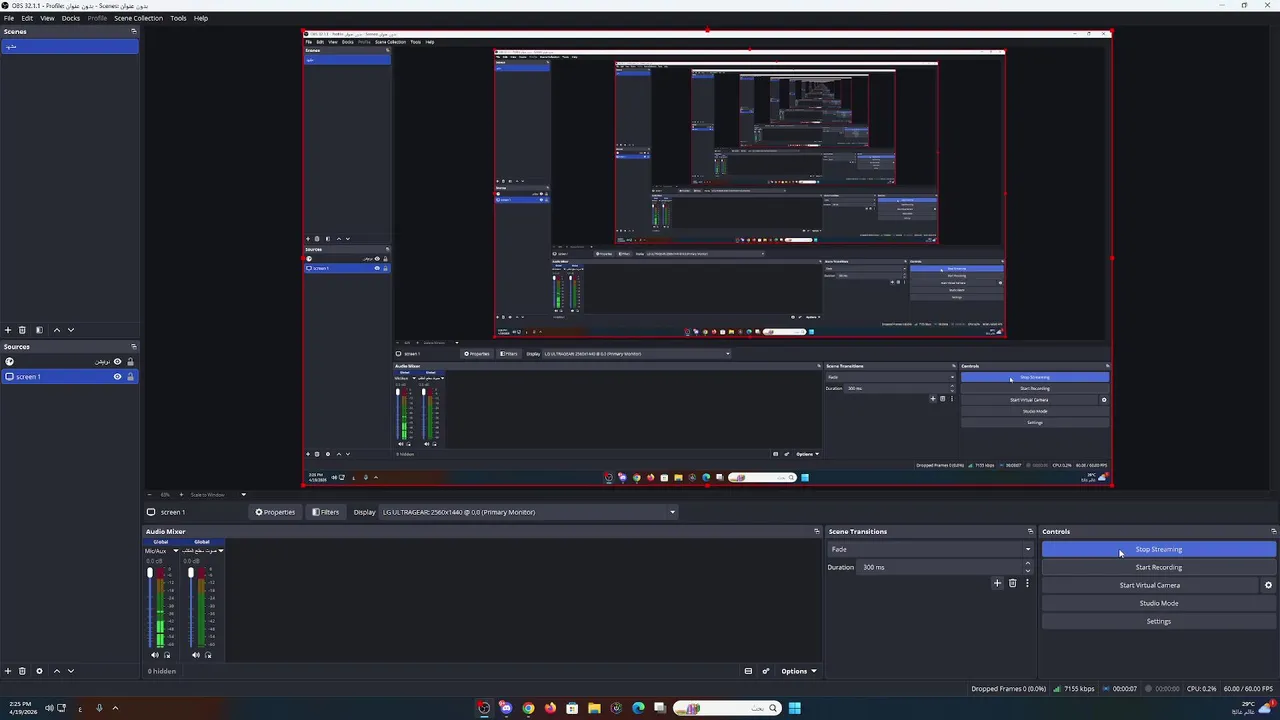This screenshot has width=1280, height=720.
Task: Toggle lock on first (Arabic-named) source
Action: click(x=130, y=362)
